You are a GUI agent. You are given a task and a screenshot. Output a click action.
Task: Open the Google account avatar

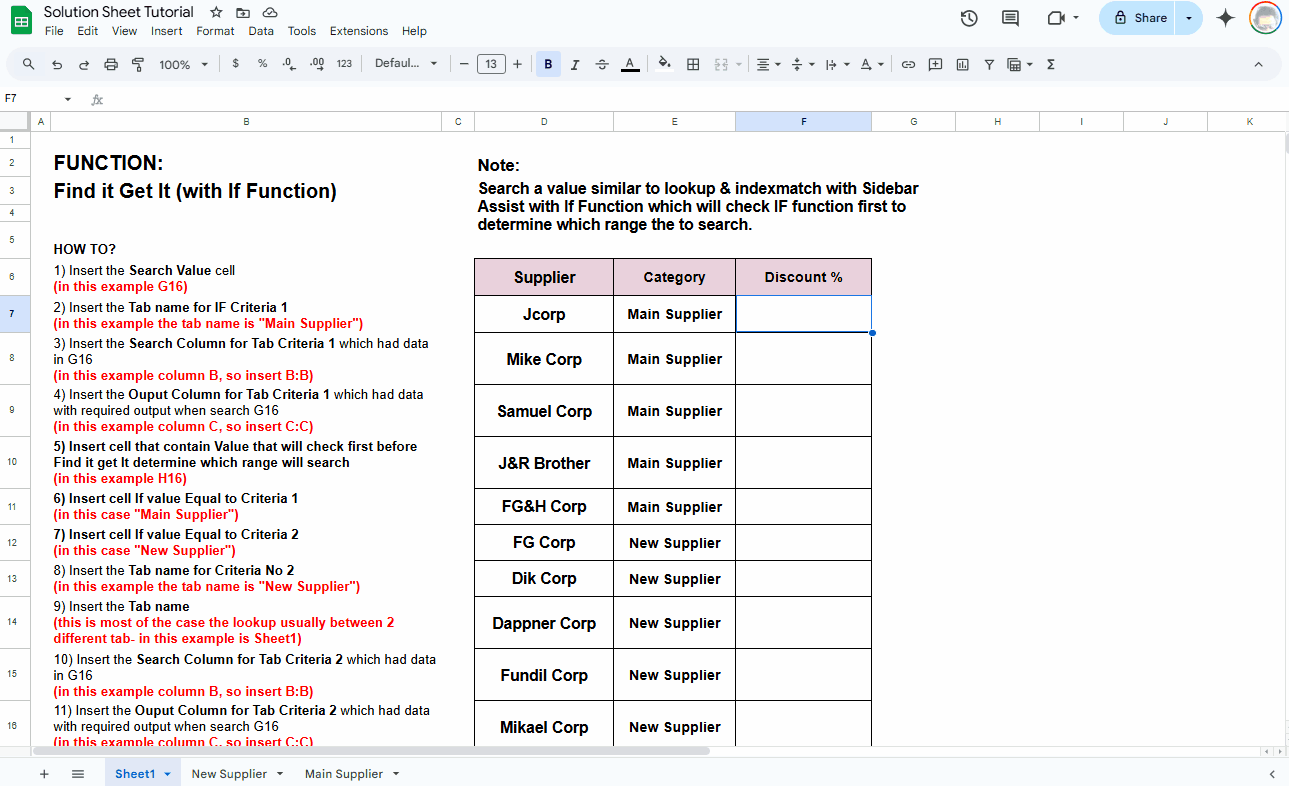click(x=1265, y=18)
